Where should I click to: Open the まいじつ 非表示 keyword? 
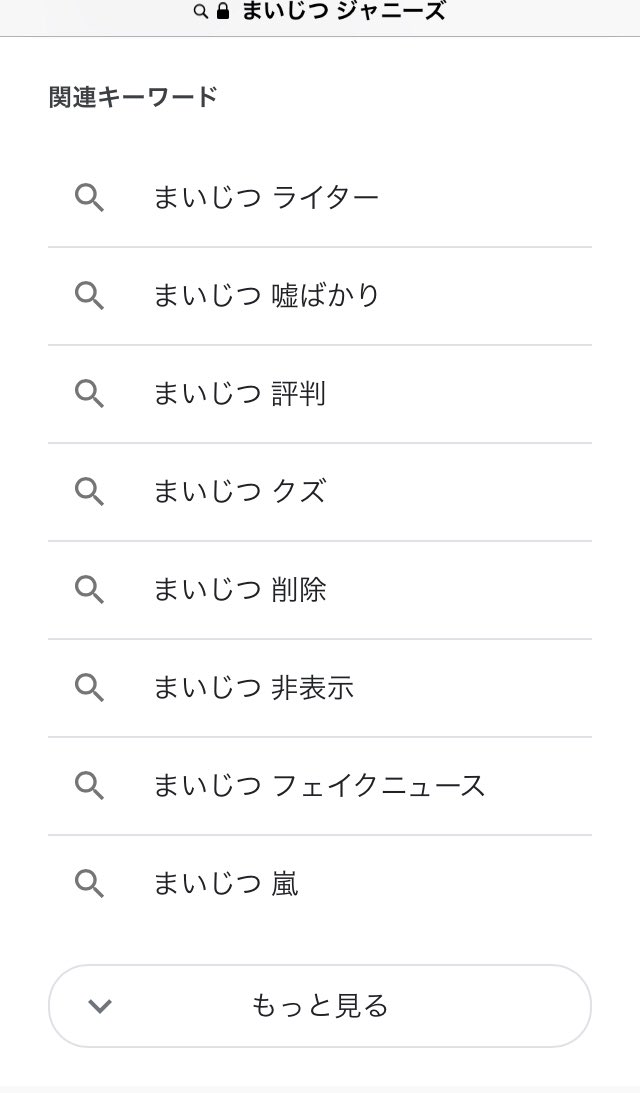253,688
